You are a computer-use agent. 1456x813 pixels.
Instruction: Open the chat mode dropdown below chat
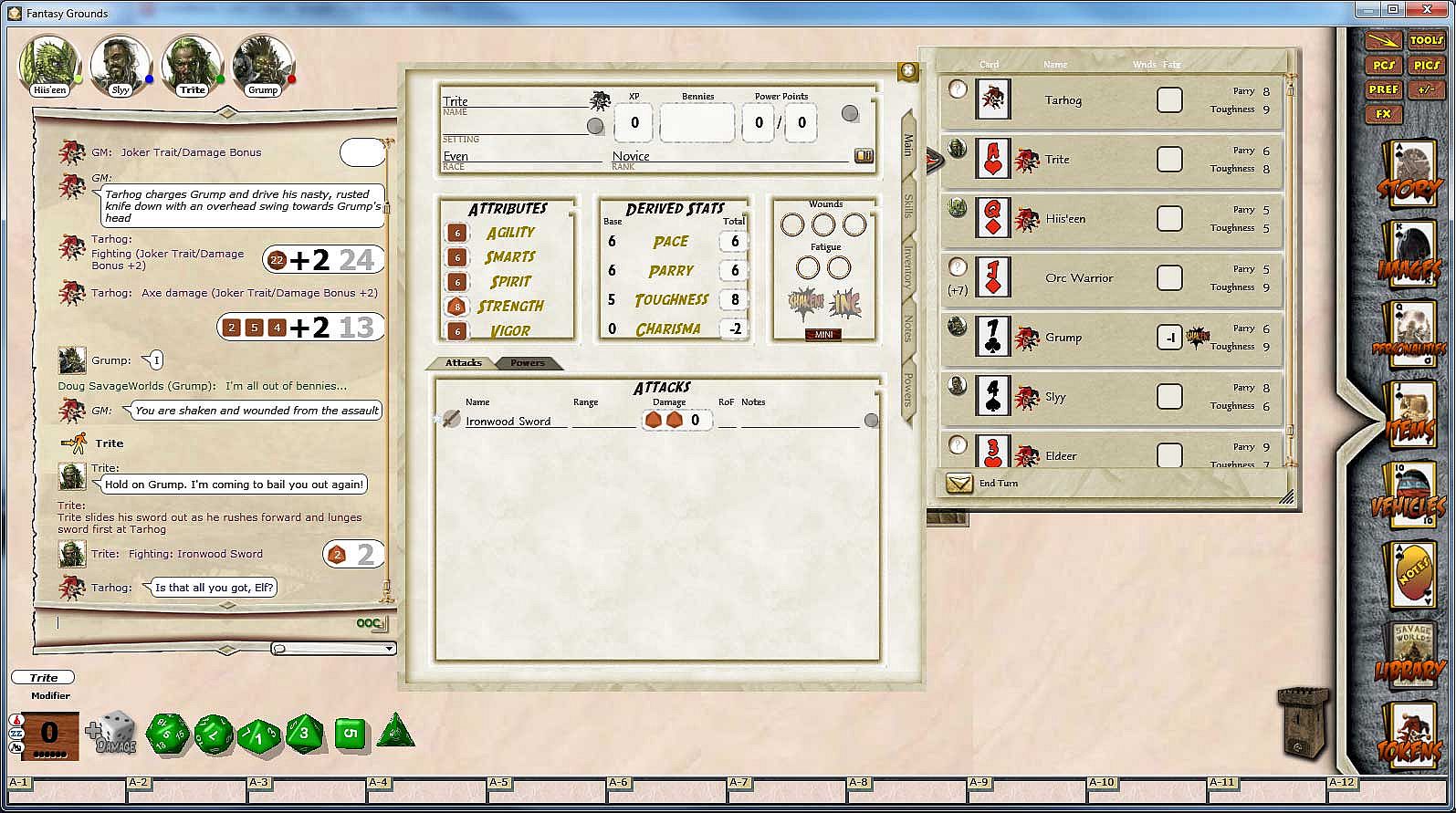(x=333, y=649)
